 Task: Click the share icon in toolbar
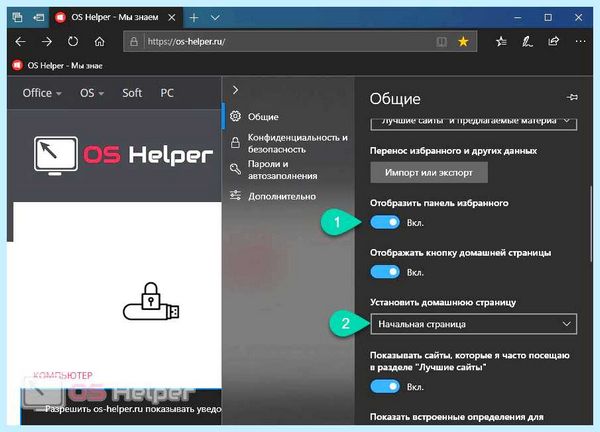click(553, 41)
